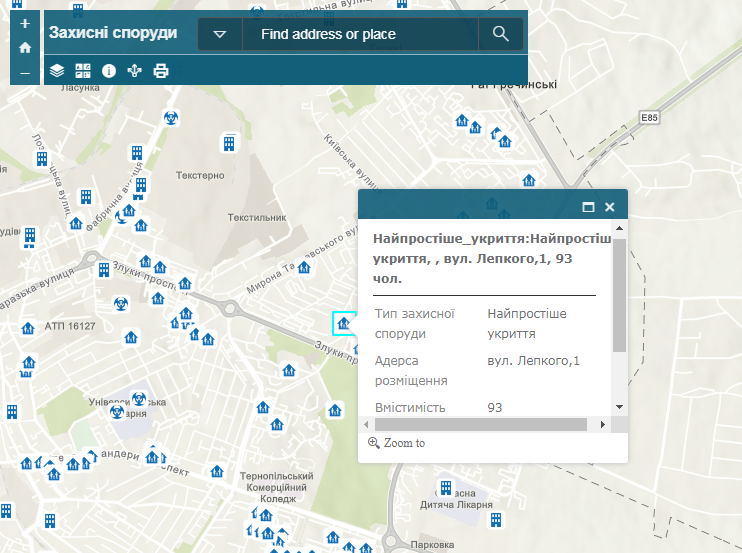Click building marker near Дитяча Лікарня
The width and height of the screenshot is (742, 553).
pos(445,488)
